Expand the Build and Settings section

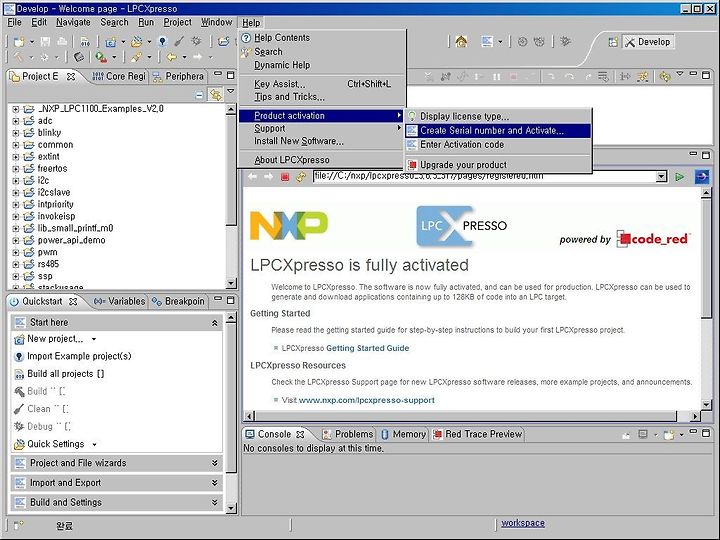(117, 502)
